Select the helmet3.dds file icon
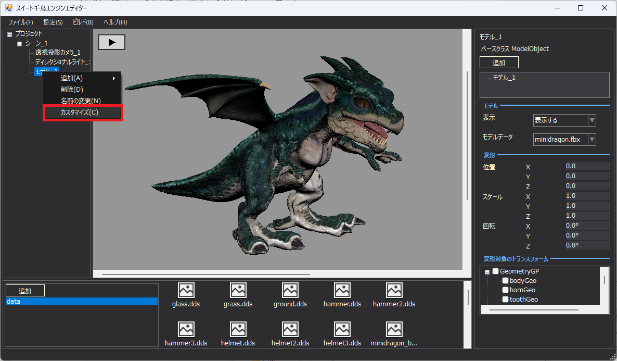Image resolution: width=617 pixels, height=361 pixels. pos(342,329)
